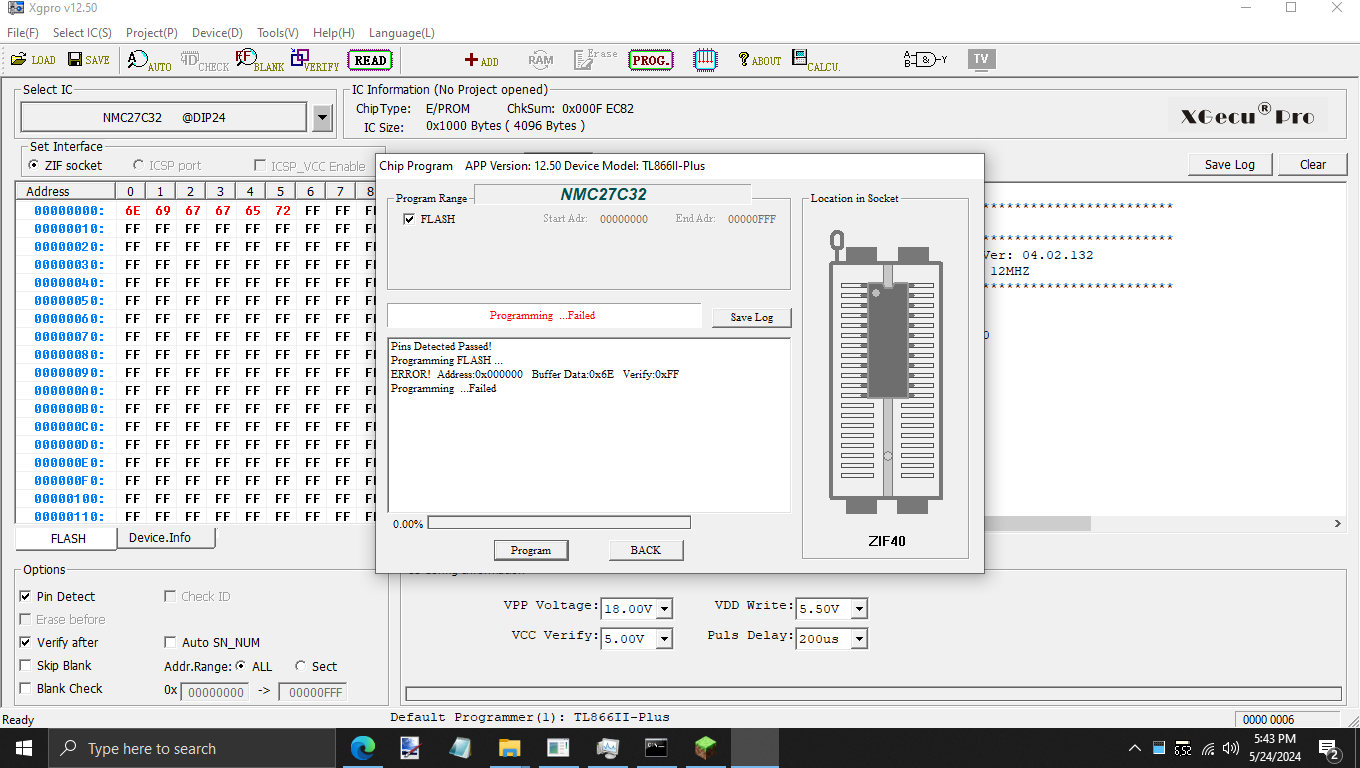This screenshot has height=768, width=1360.
Task: Click the VERIFY toolbar icon
Action: coord(315,61)
